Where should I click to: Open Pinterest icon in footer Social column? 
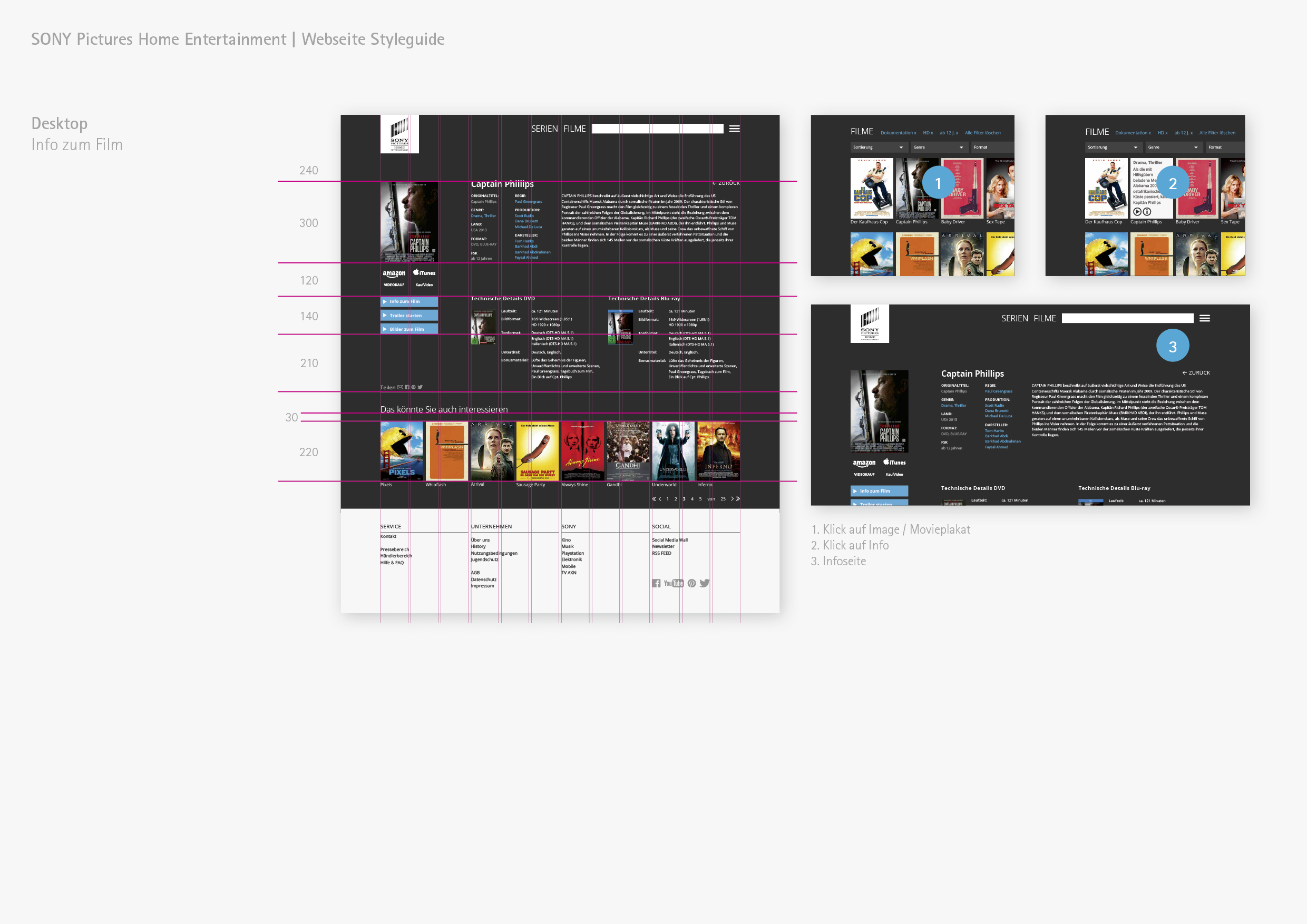tap(691, 583)
